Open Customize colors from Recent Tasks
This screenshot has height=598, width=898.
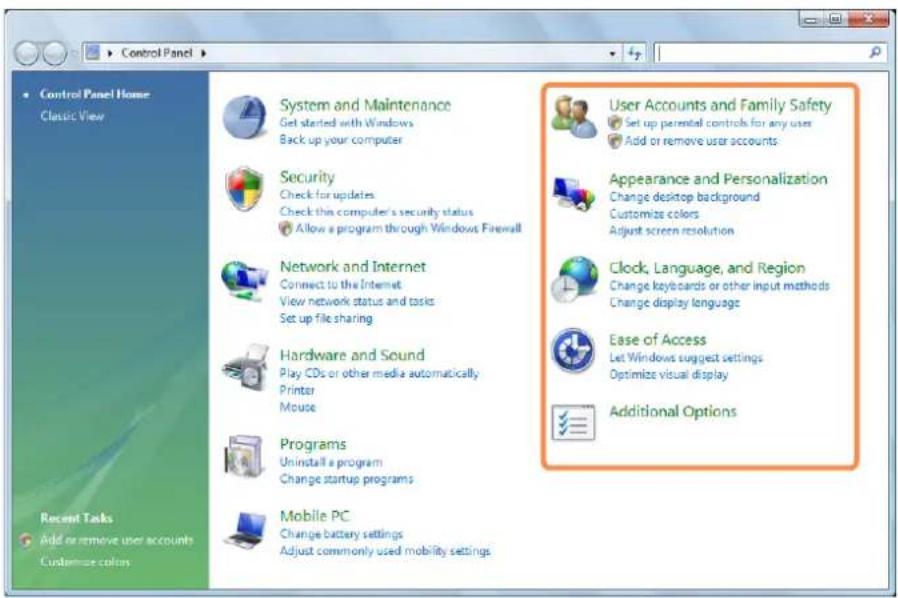click(85, 562)
